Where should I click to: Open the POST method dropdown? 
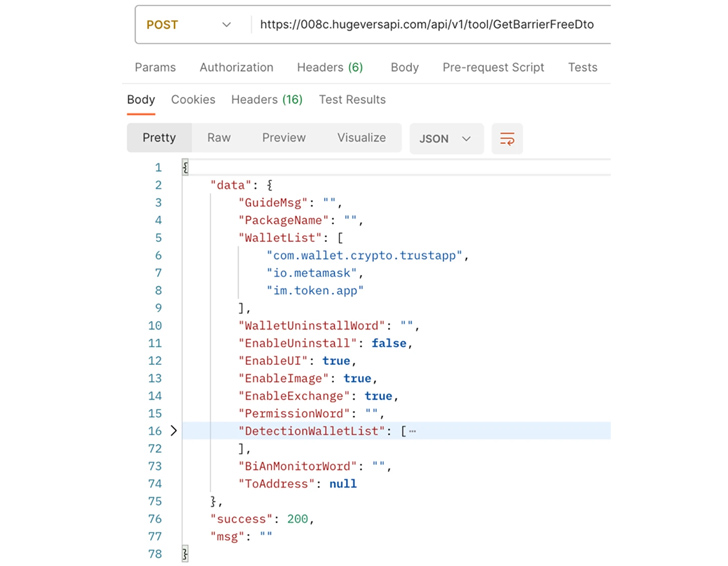tap(188, 25)
